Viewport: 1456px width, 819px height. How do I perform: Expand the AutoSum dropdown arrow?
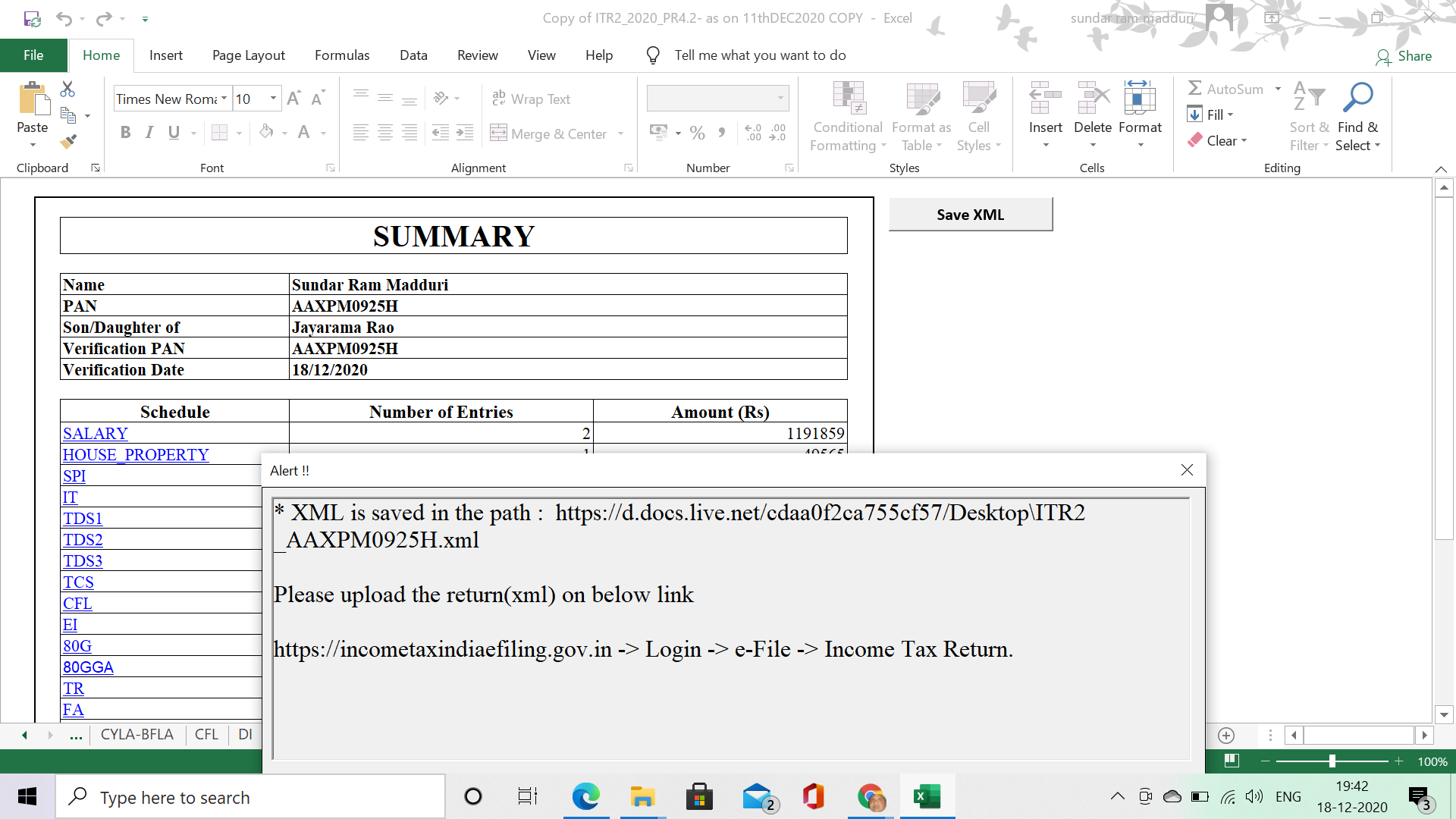pos(1278,89)
